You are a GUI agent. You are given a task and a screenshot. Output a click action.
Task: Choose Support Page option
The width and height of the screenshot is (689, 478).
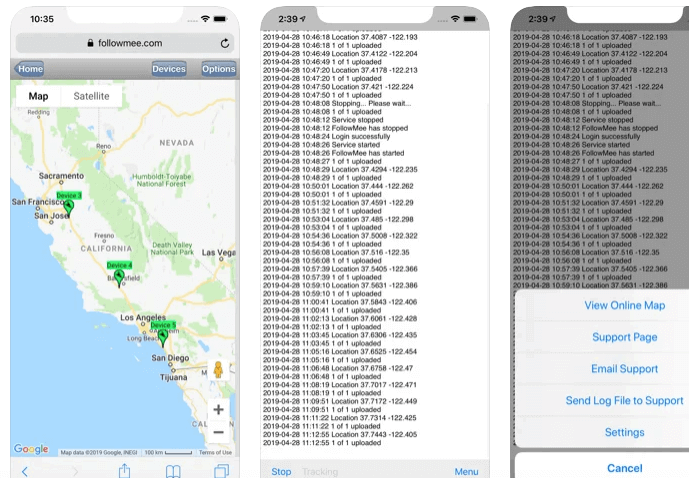(x=624, y=337)
